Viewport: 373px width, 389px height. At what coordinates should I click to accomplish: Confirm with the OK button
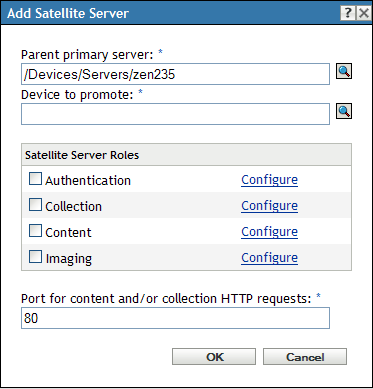click(214, 357)
